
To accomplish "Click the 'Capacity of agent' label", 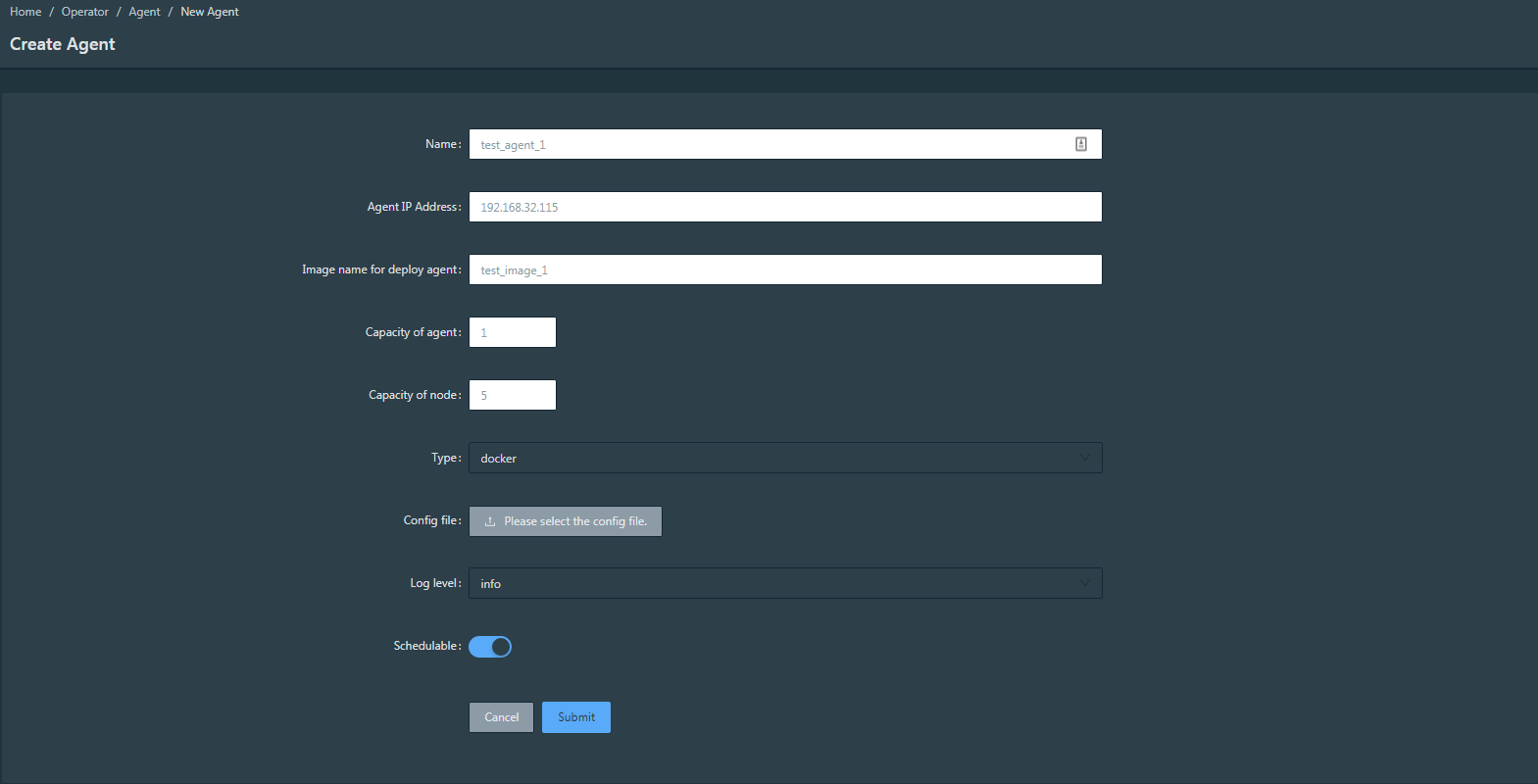I will (x=413, y=332).
